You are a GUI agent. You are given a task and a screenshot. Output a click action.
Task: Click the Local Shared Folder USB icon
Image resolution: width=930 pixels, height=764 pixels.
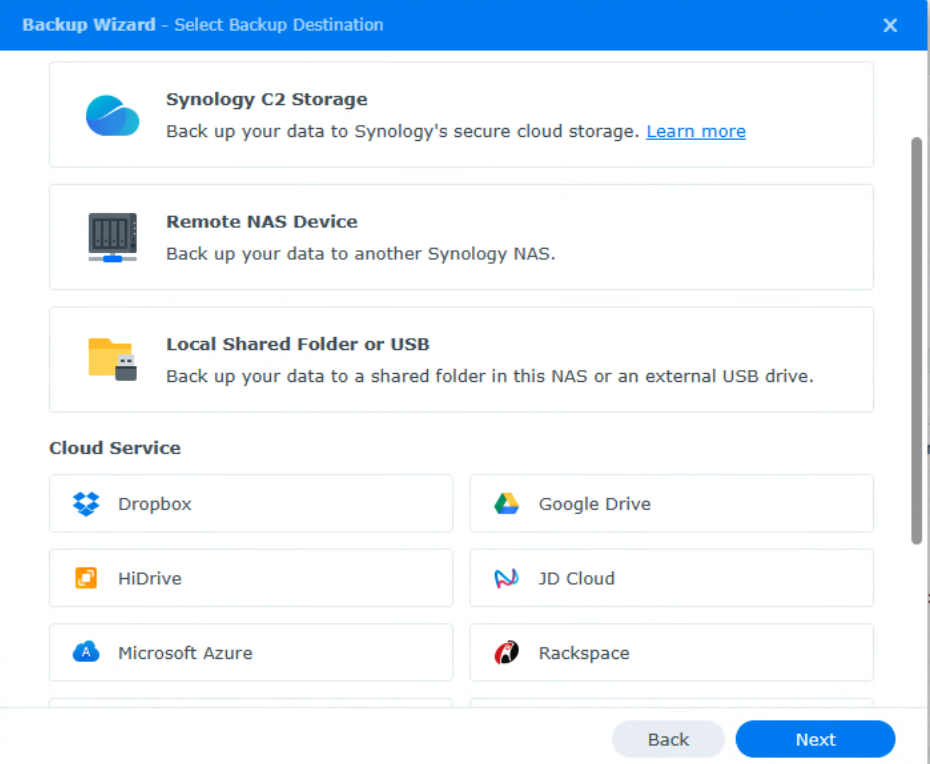coord(113,359)
